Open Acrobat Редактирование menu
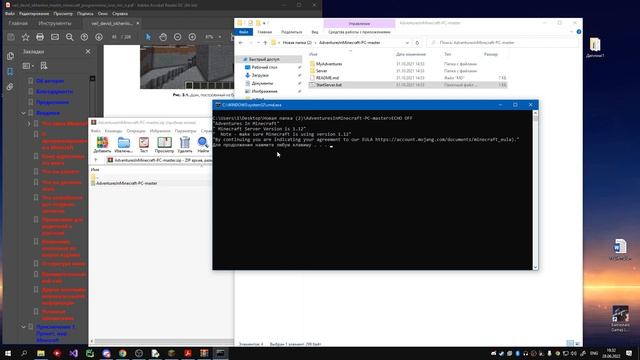 [x=34, y=13]
